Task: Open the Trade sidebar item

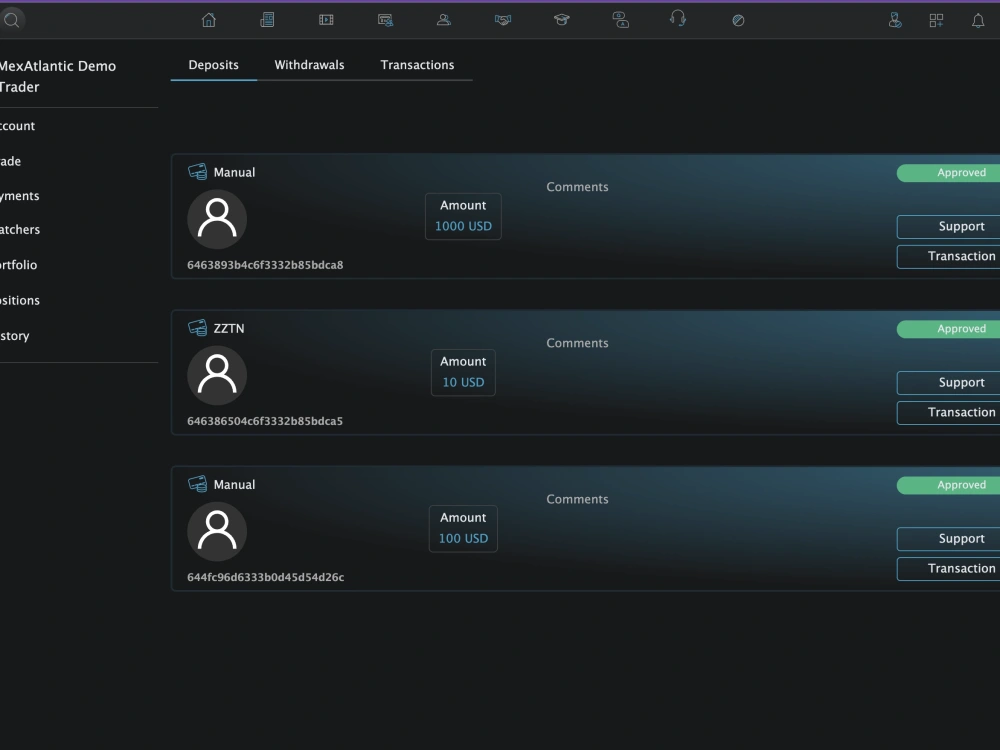Action: point(10,161)
